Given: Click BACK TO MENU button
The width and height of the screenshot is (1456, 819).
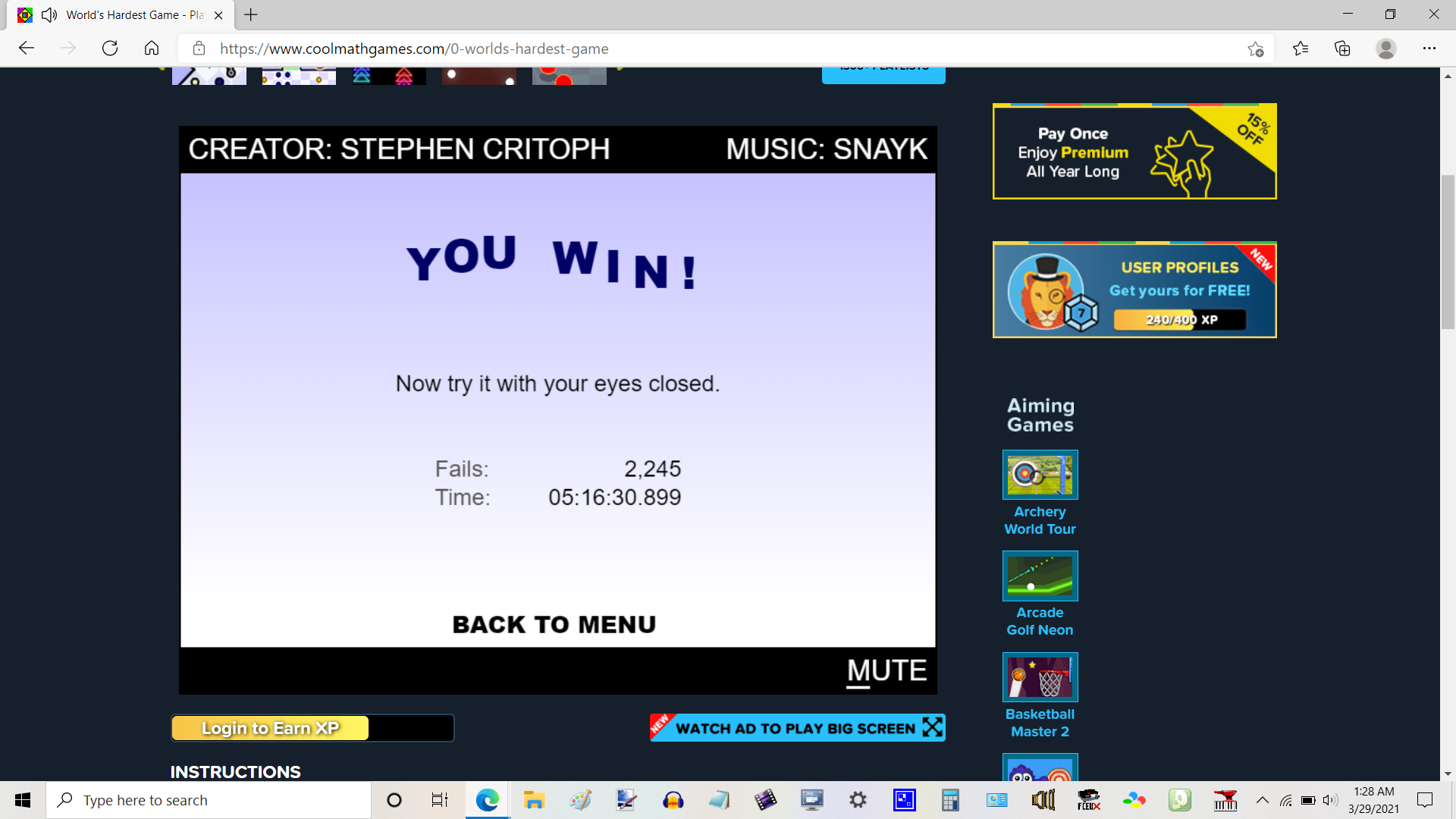Looking at the screenshot, I should pyautogui.click(x=554, y=623).
